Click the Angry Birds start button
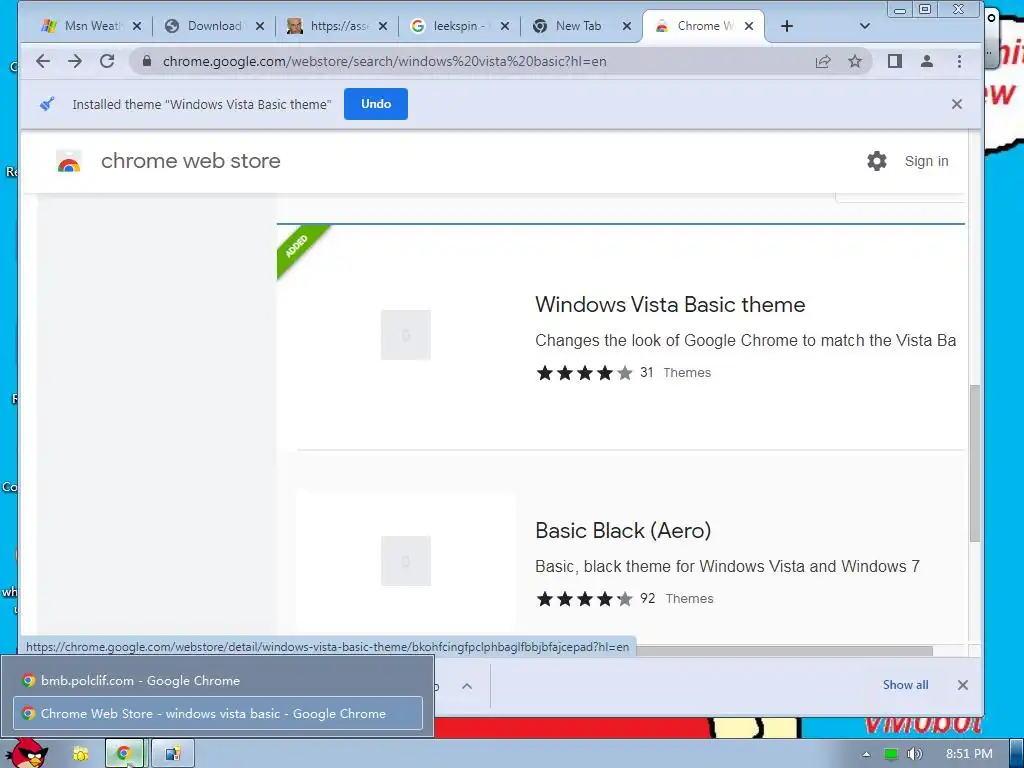Screen dimensions: 1024x768 click(x=26, y=753)
